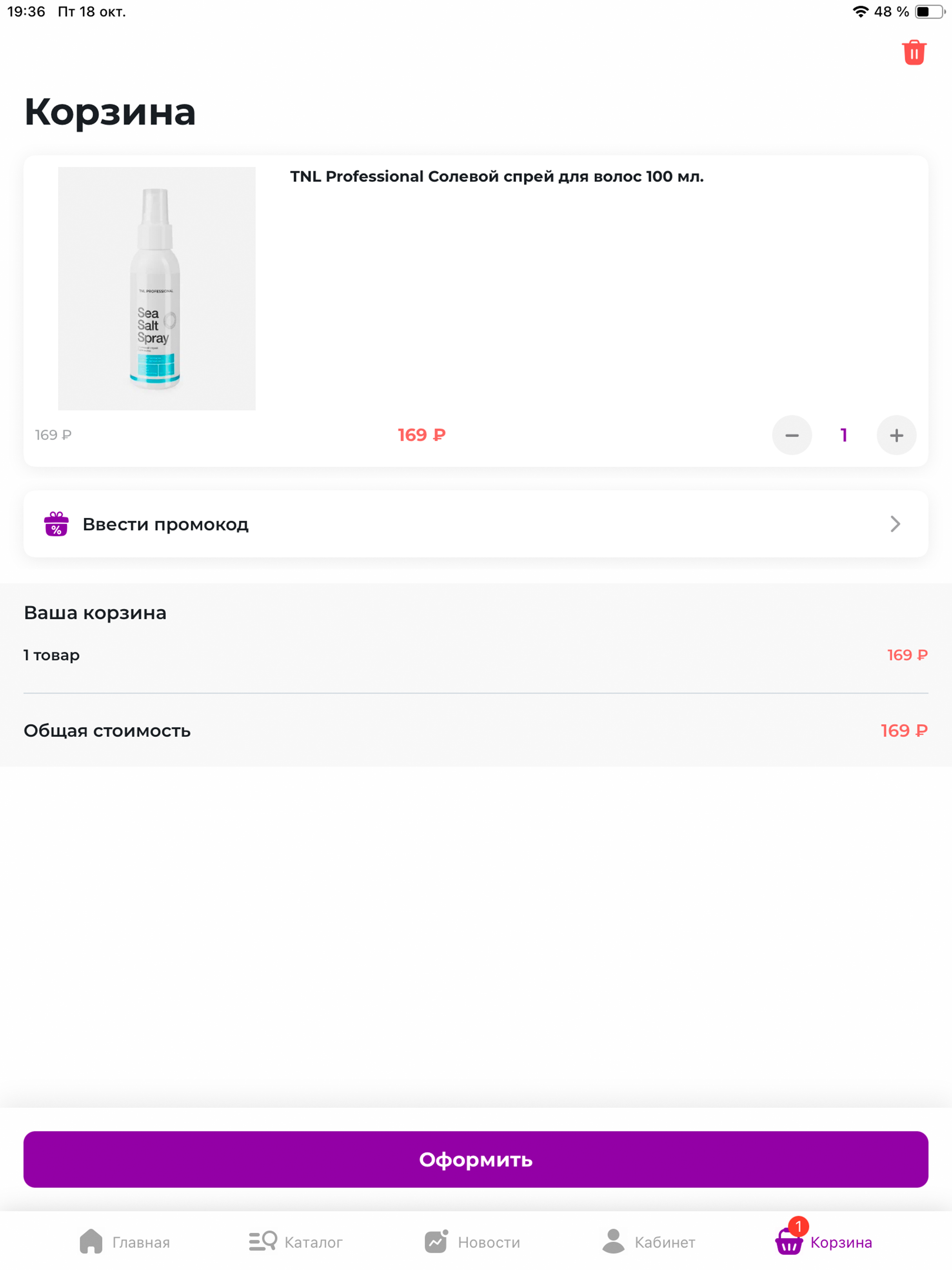952x1270 pixels.
Task: Go to the Главная tab label
Action: coord(141,1243)
